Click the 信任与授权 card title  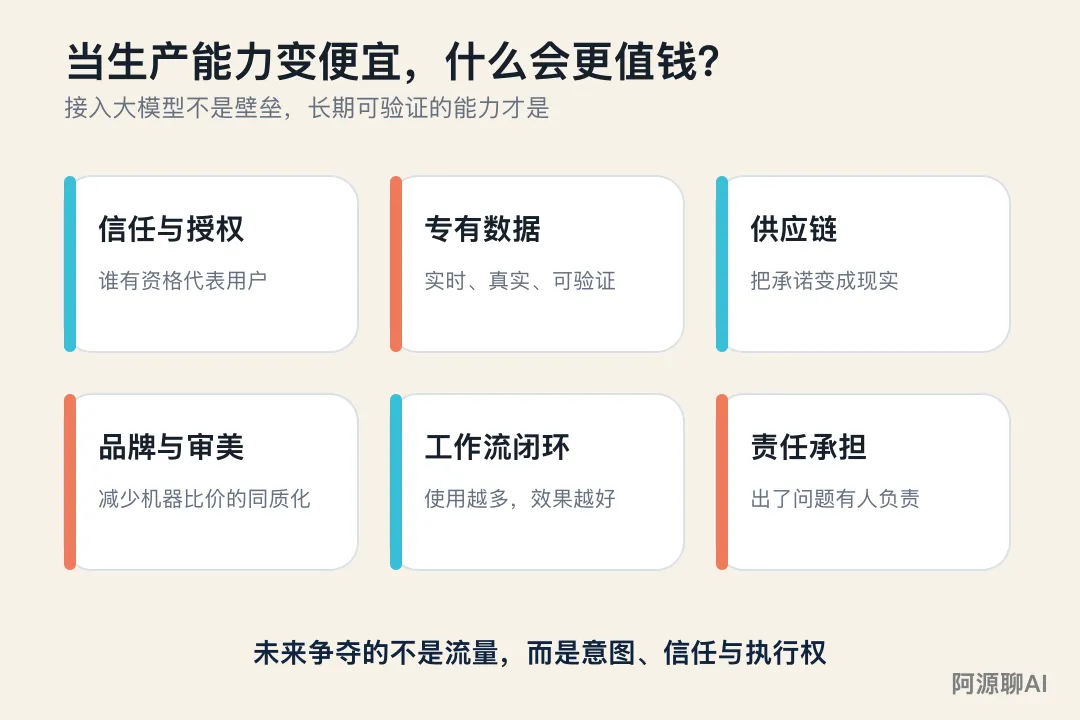pos(171,229)
